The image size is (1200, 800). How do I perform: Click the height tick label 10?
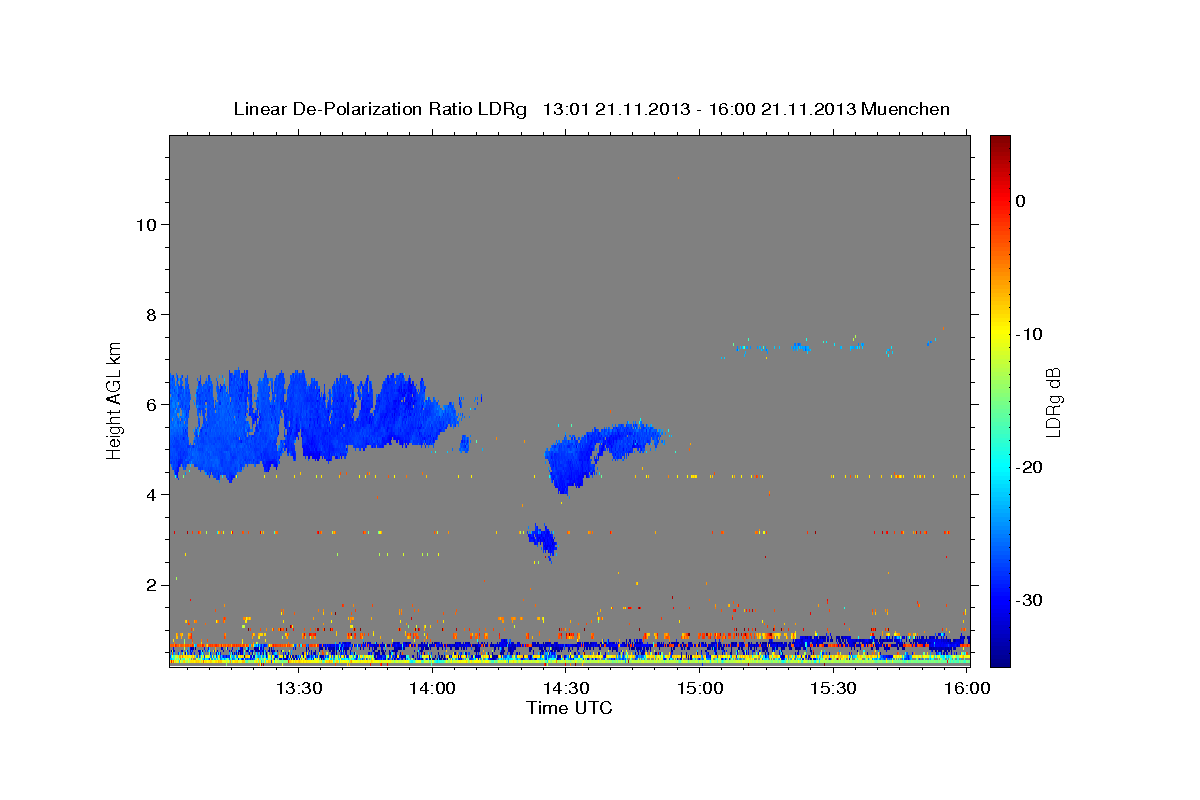click(146, 224)
